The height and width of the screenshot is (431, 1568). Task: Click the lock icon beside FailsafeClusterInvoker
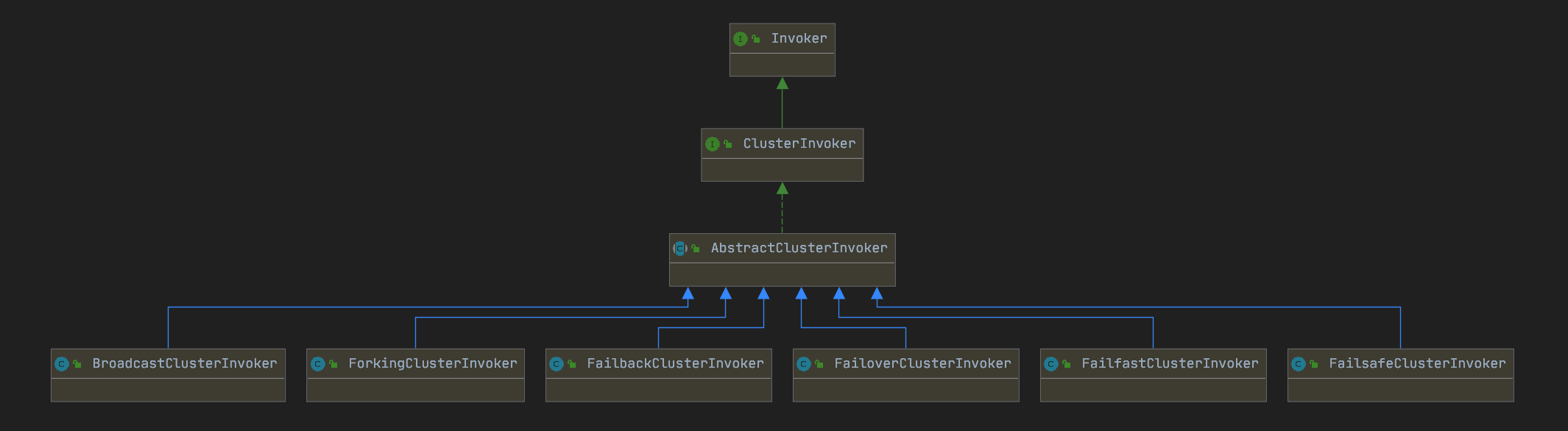point(1313,364)
